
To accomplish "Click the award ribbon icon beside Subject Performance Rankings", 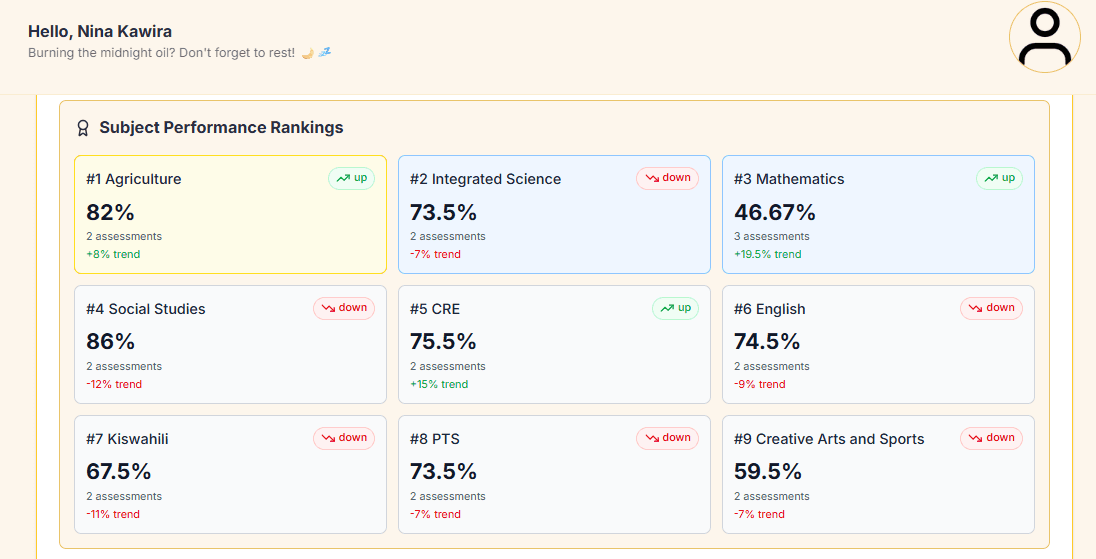I will pos(83,128).
